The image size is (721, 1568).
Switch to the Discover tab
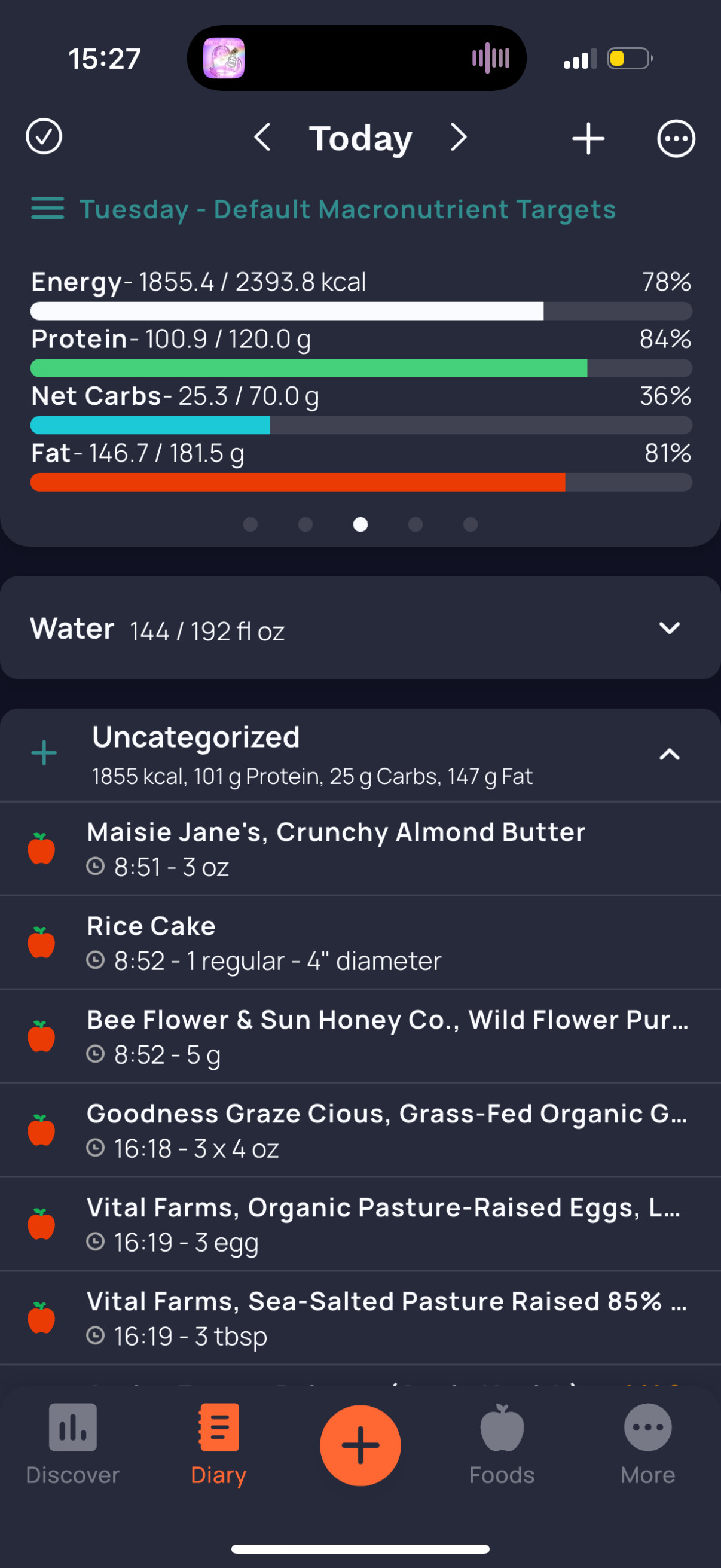pyautogui.click(x=72, y=1444)
